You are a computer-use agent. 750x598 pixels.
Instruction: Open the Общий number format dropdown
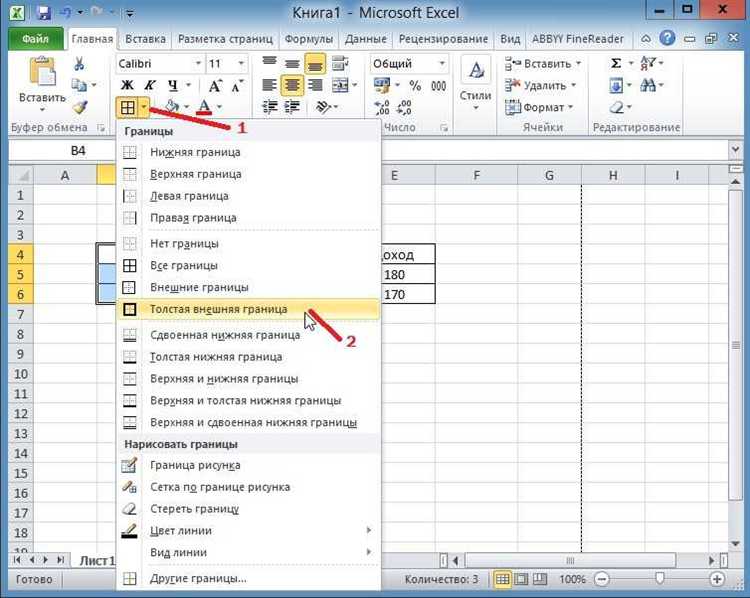(442, 64)
